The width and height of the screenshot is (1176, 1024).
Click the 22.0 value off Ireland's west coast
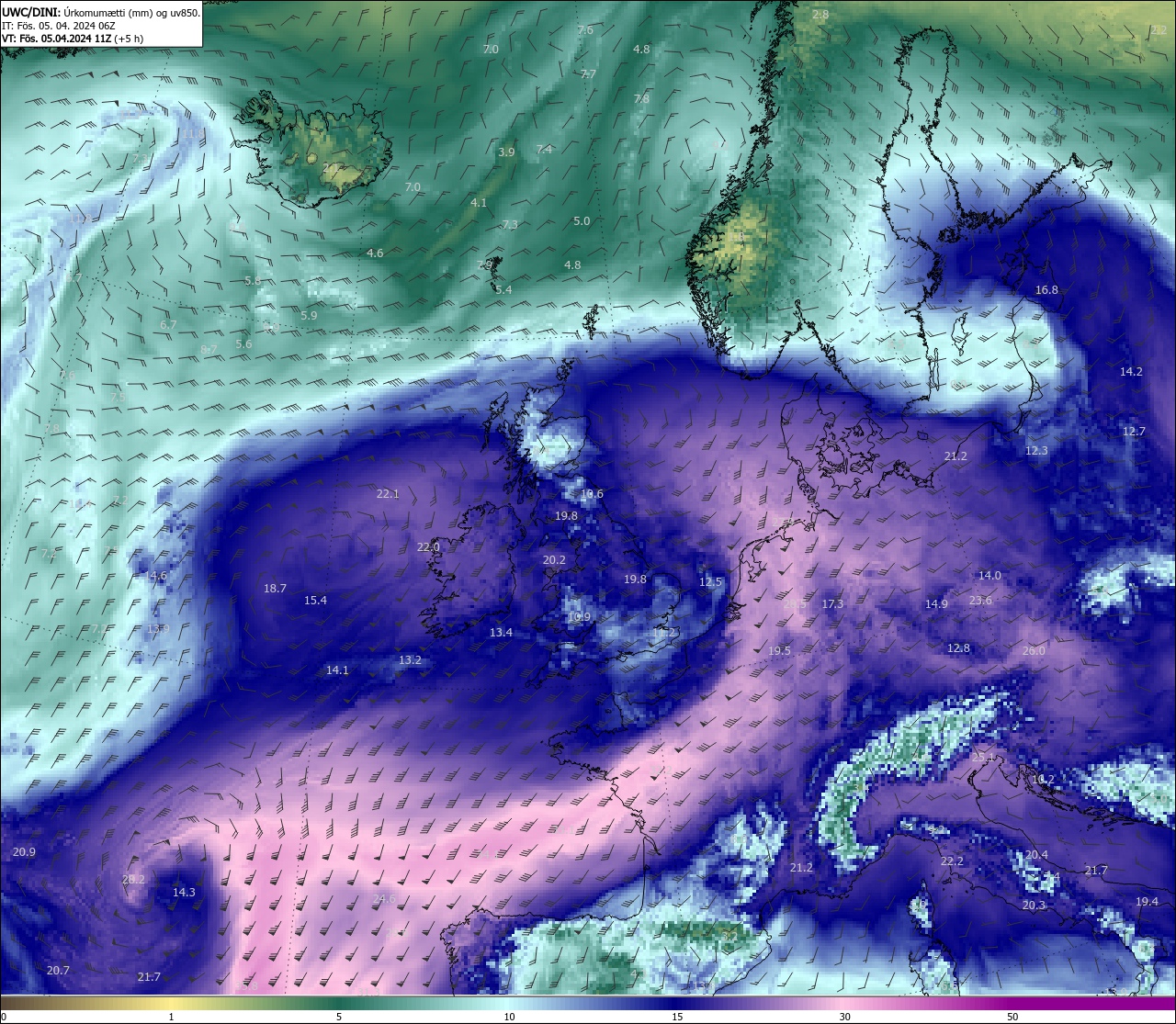tap(428, 547)
